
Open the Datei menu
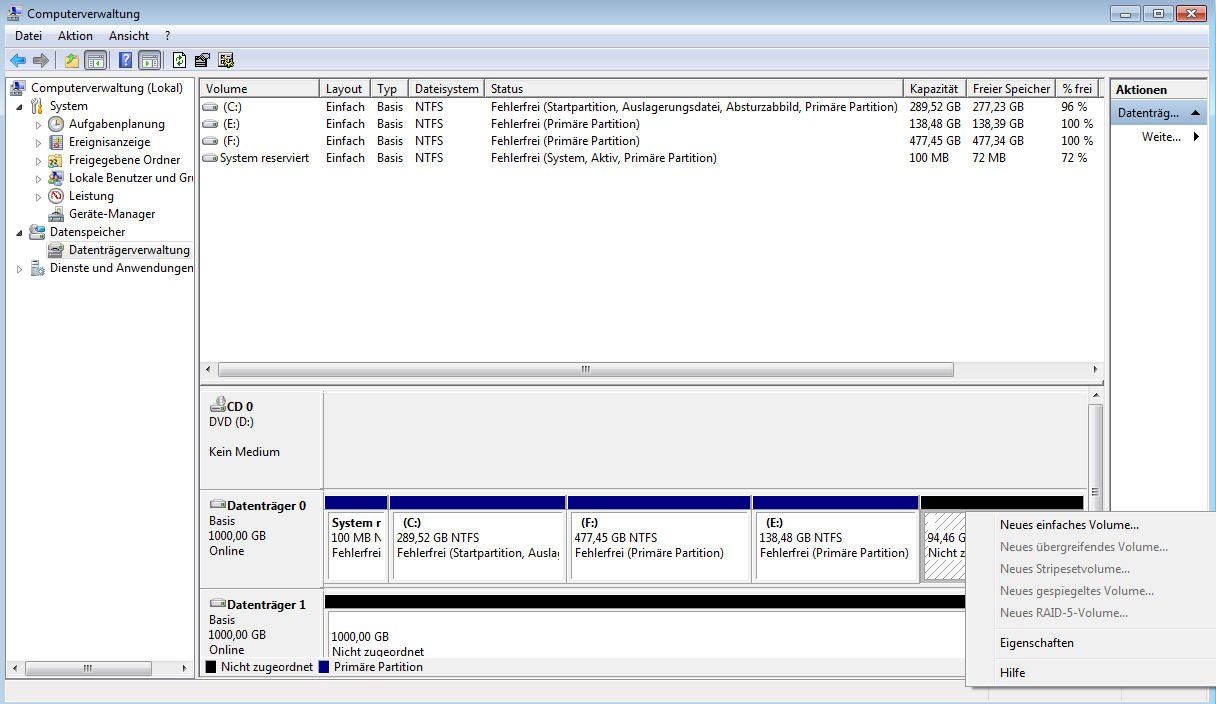(28, 36)
